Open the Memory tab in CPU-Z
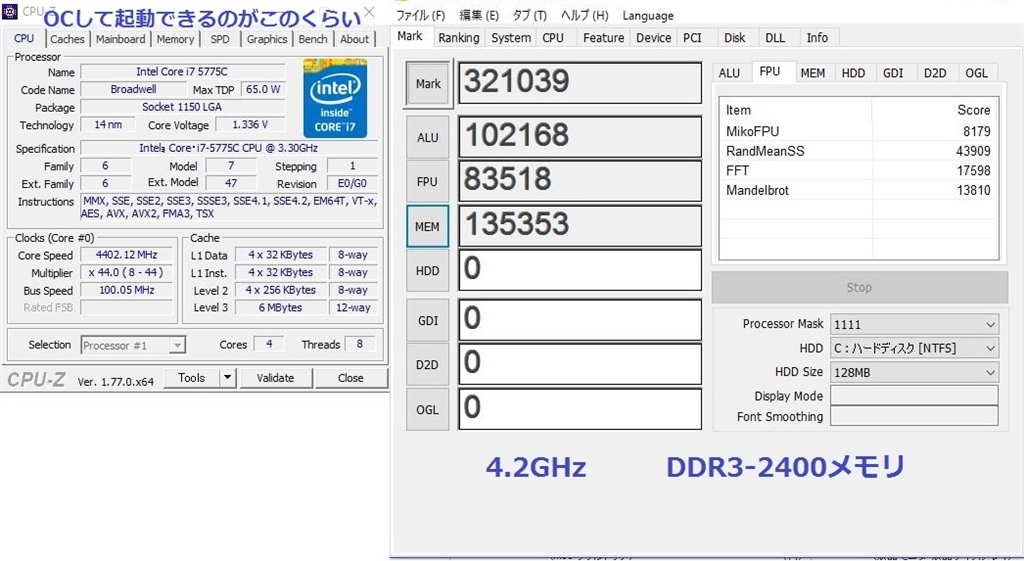The width and height of the screenshot is (1024, 561). tap(175, 39)
